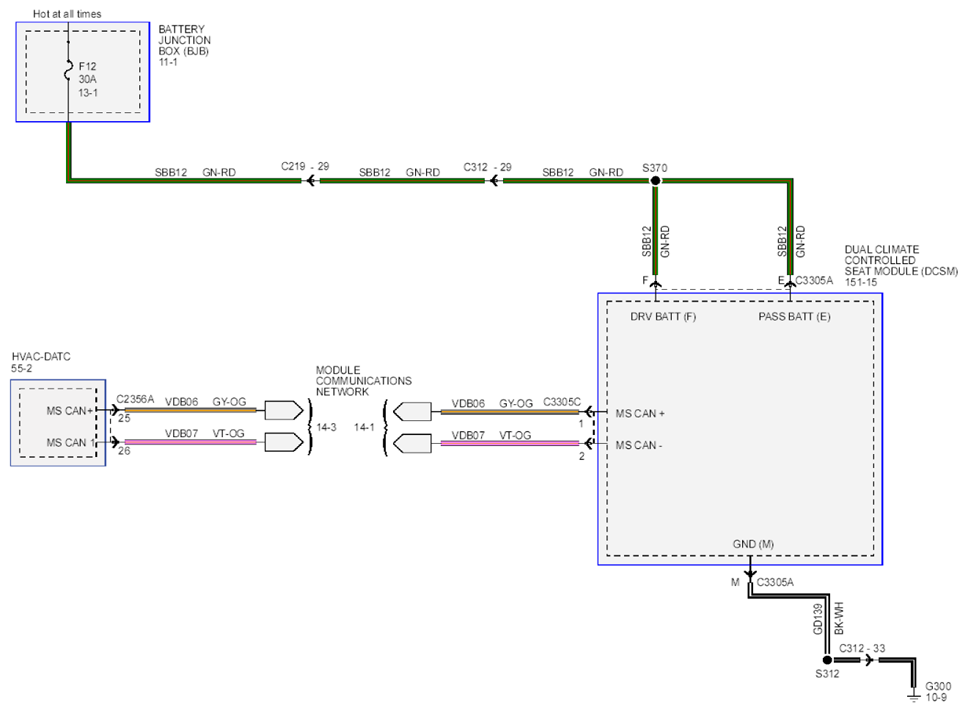Click the GD139 circuit label
Viewport: 967px width, 712px height.
pos(818,619)
